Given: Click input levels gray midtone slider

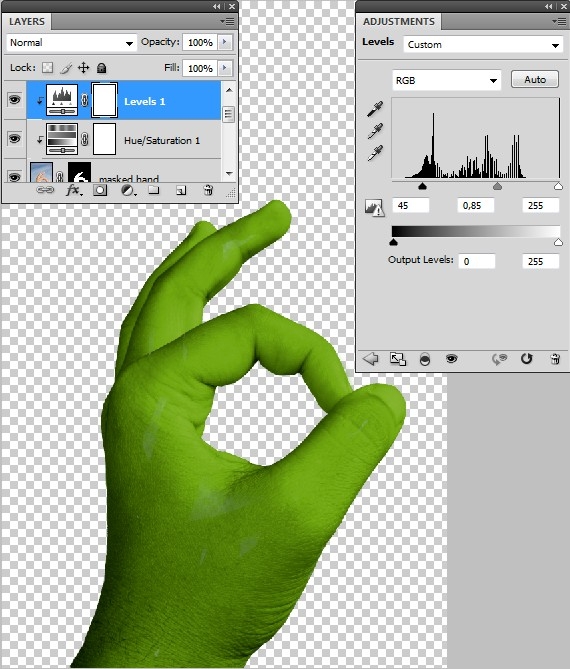Looking at the screenshot, I should coord(497,186).
